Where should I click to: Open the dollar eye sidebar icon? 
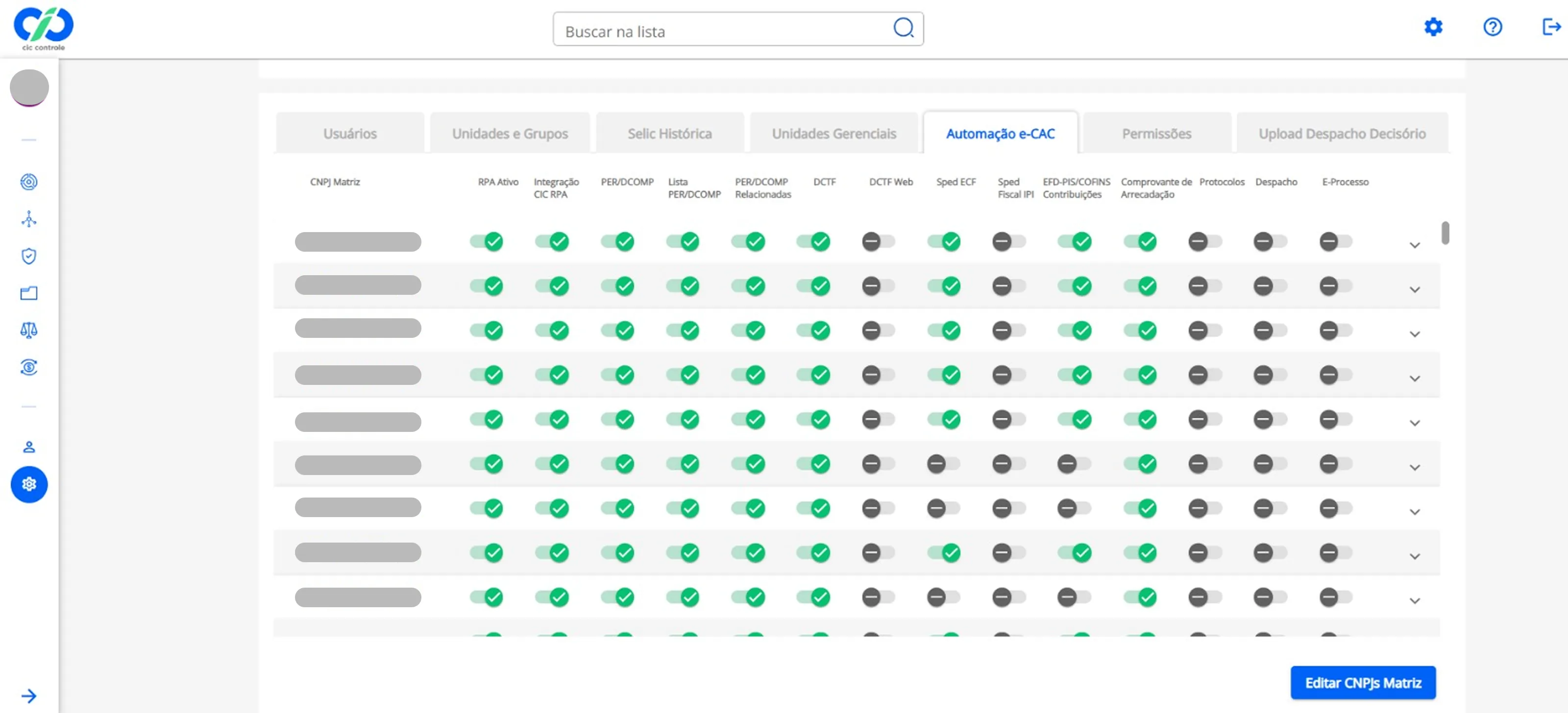pos(28,367)
